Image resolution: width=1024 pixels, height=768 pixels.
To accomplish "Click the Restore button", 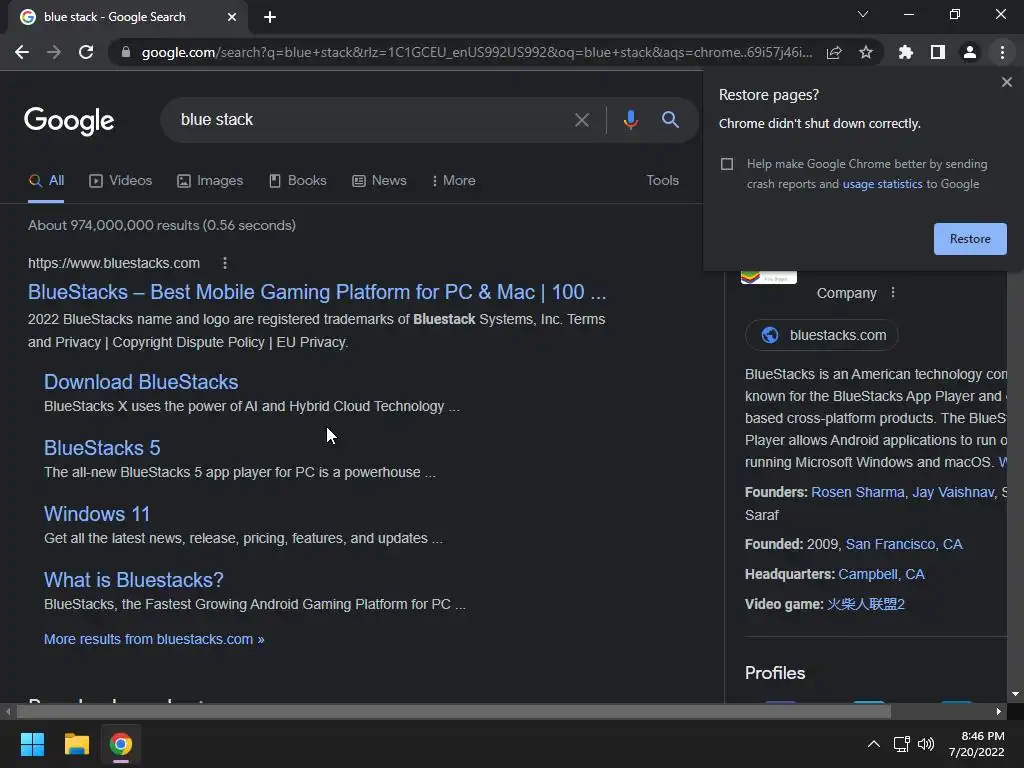I will [970, 239].
